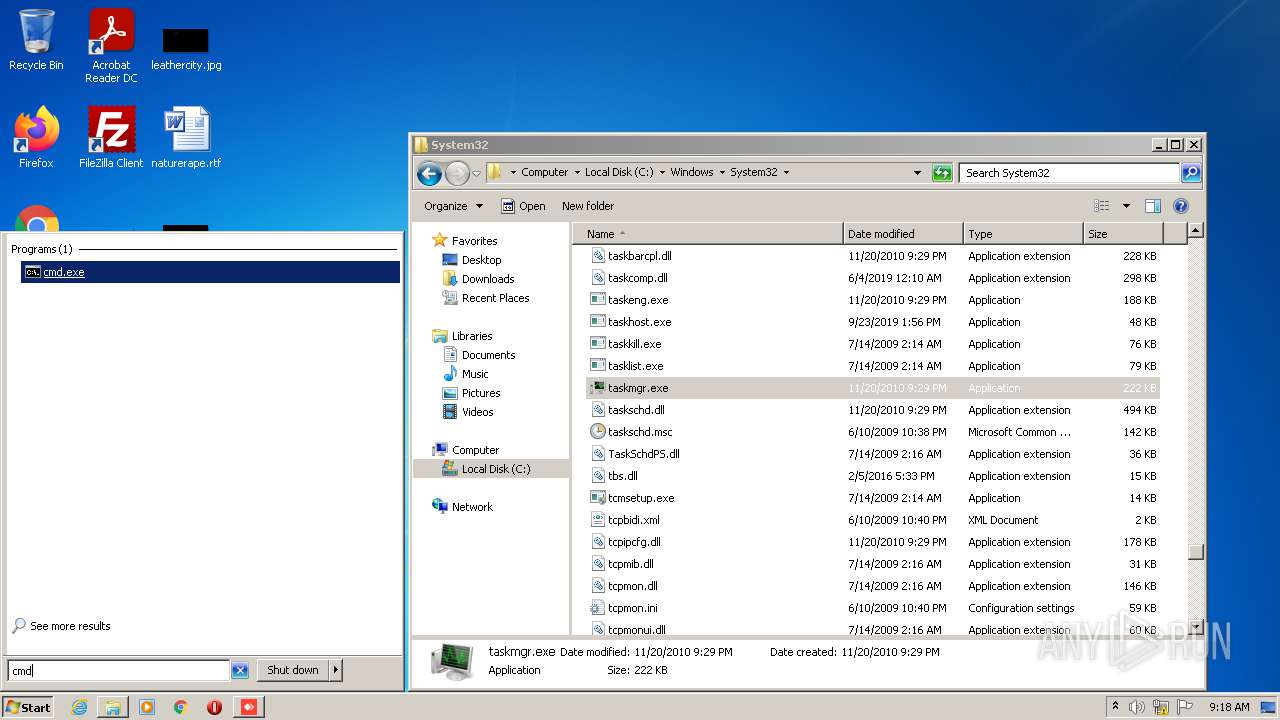Click the Search System32 input field

click(1070, 173)
